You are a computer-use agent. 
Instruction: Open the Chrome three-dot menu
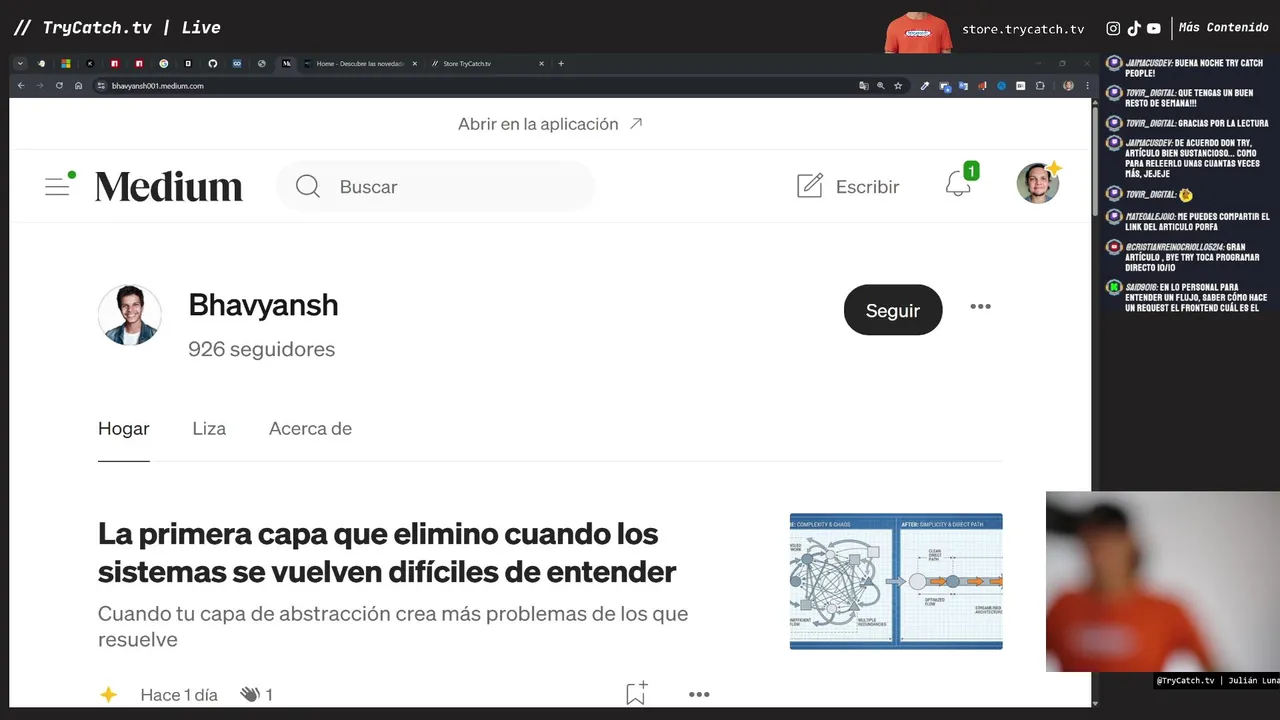tap(1087, 86)
